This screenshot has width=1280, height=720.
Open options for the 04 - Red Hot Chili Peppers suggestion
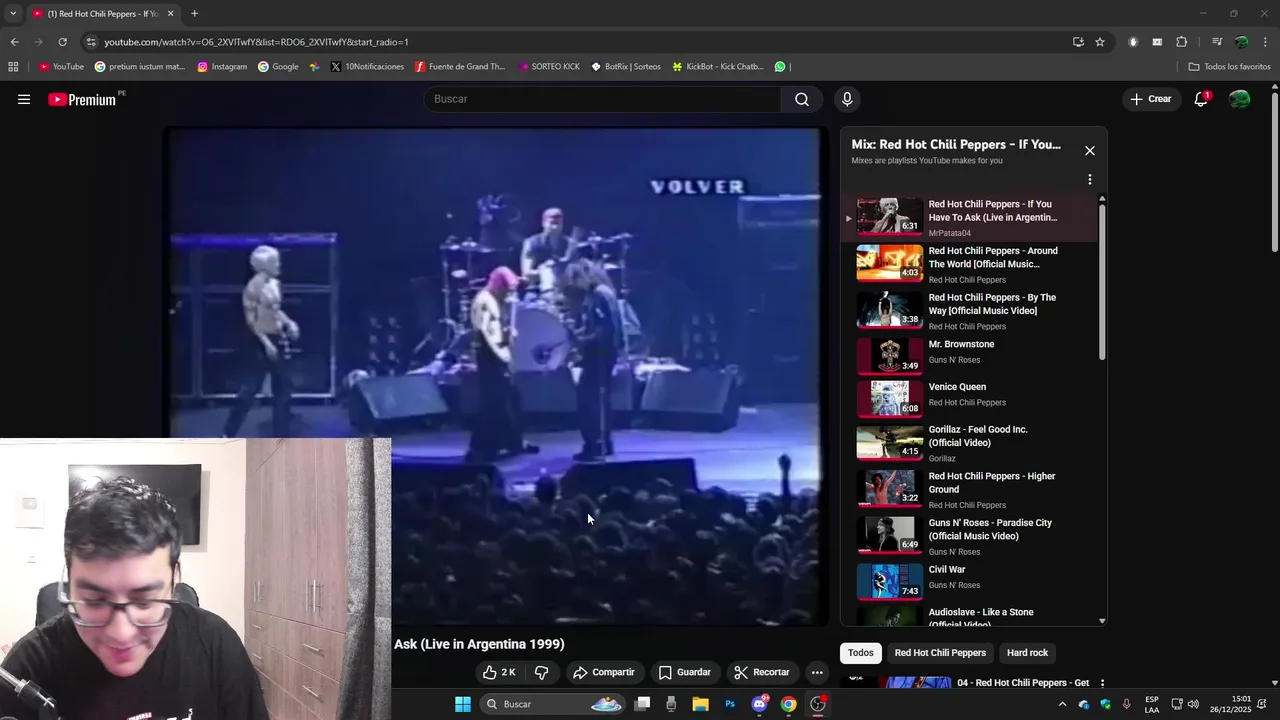(x=1102, y=683)
